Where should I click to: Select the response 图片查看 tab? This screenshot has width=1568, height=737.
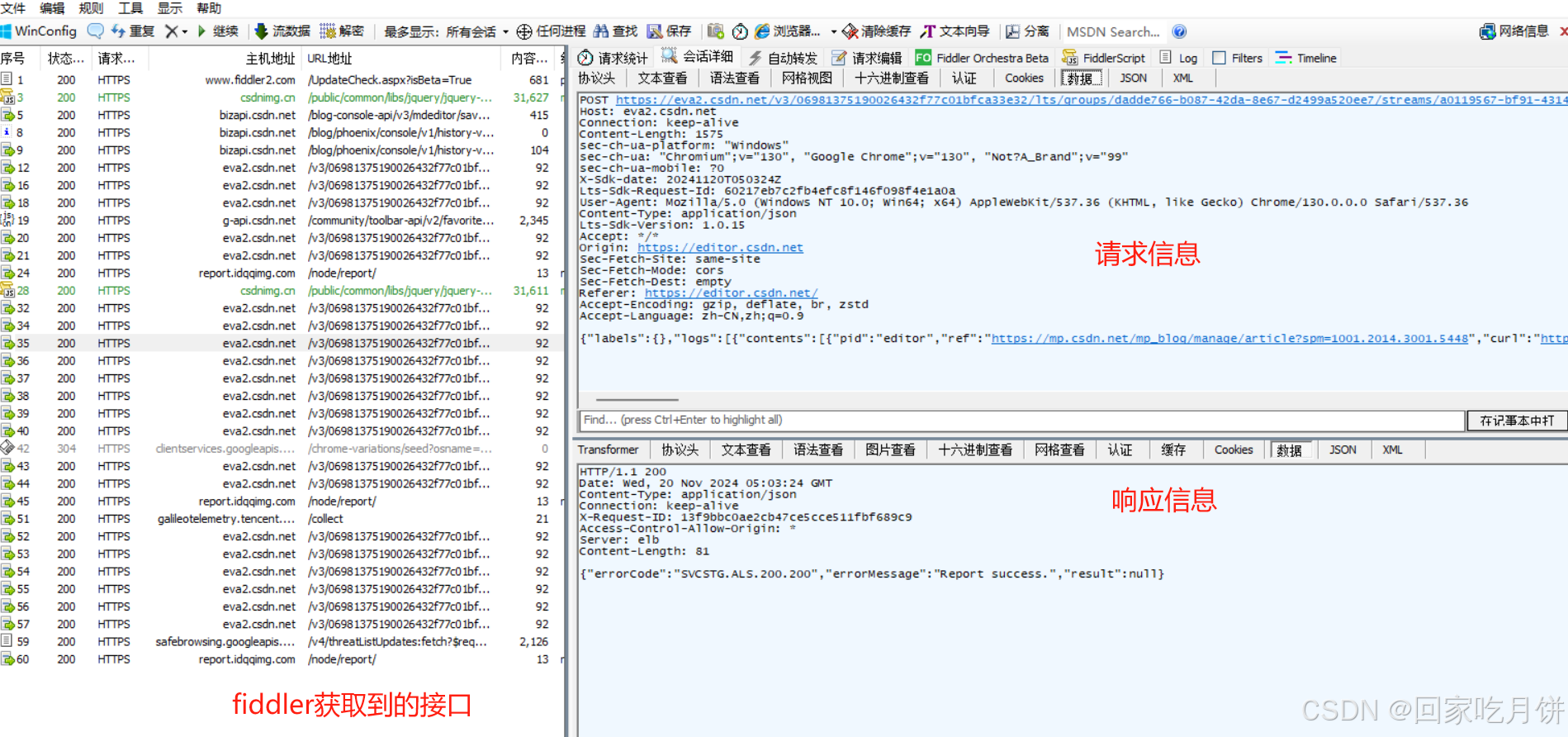click(891, 450)
